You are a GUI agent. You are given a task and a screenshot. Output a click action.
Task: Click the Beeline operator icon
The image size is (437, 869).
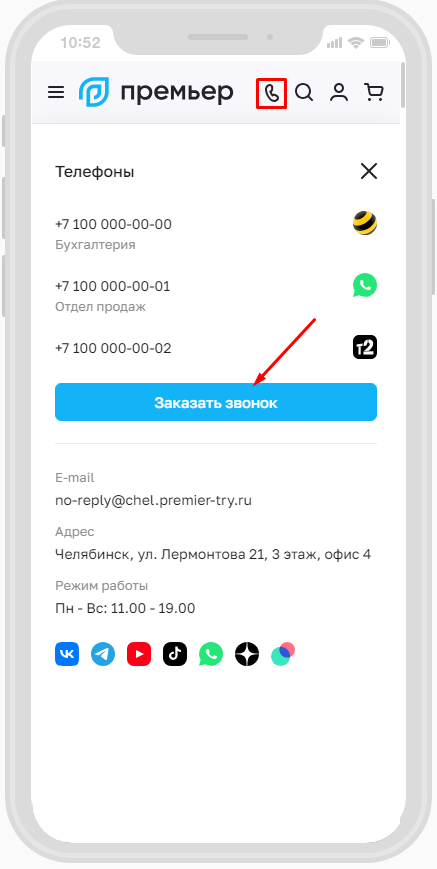click(x=365, y=223)
